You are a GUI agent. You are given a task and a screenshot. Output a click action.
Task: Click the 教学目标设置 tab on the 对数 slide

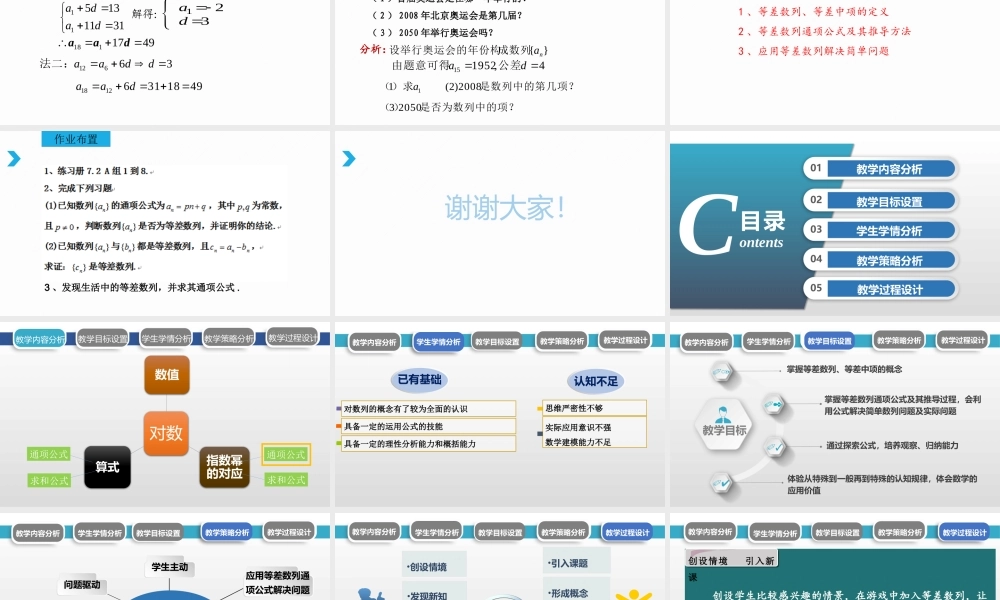coord(103,339)
